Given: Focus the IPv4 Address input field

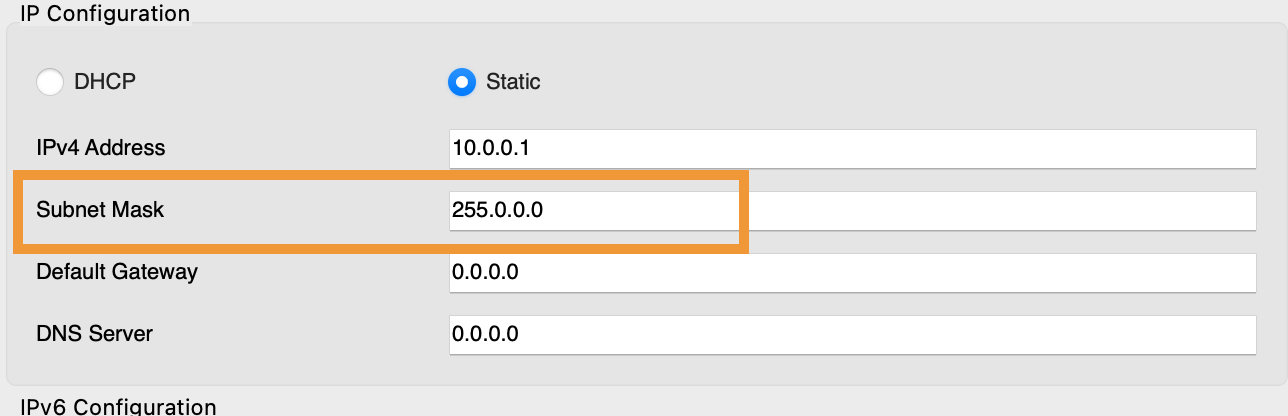Looking at the screenshot, I should (x=852, y=149).
